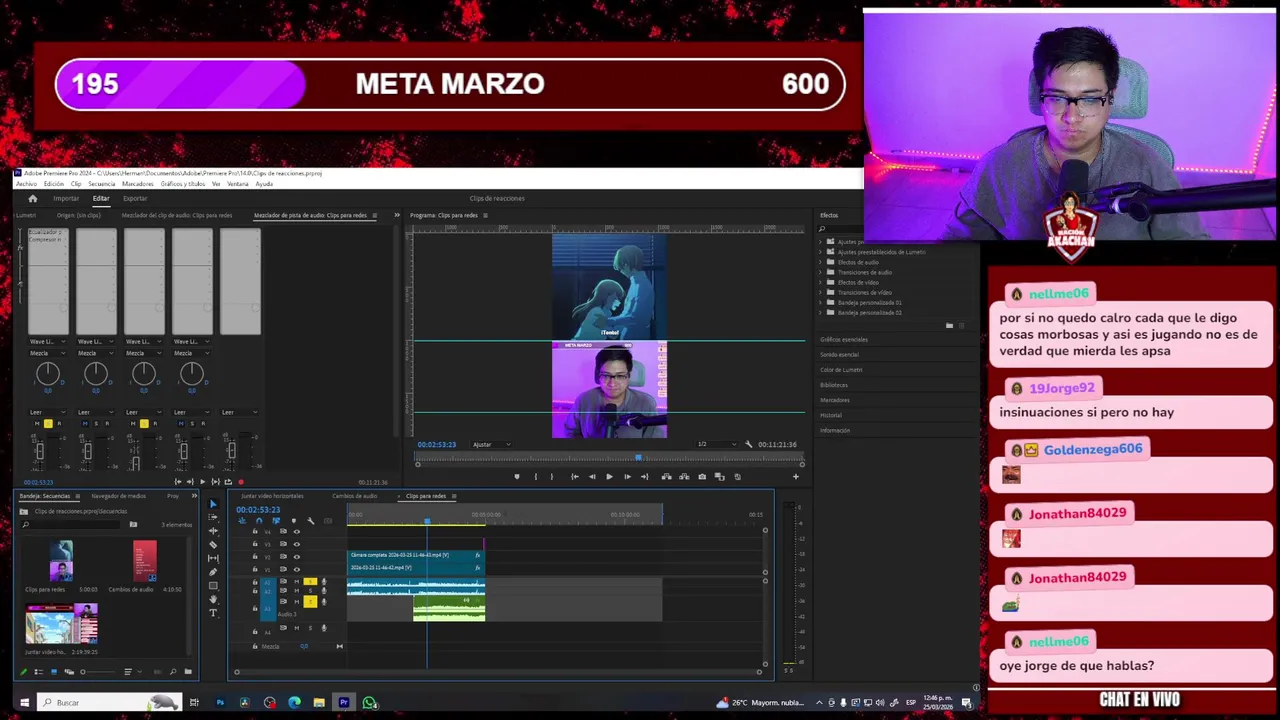Click the New Bin folder icon in Project panel
Screen dimensions: 1280x720
tap(188, 671)
